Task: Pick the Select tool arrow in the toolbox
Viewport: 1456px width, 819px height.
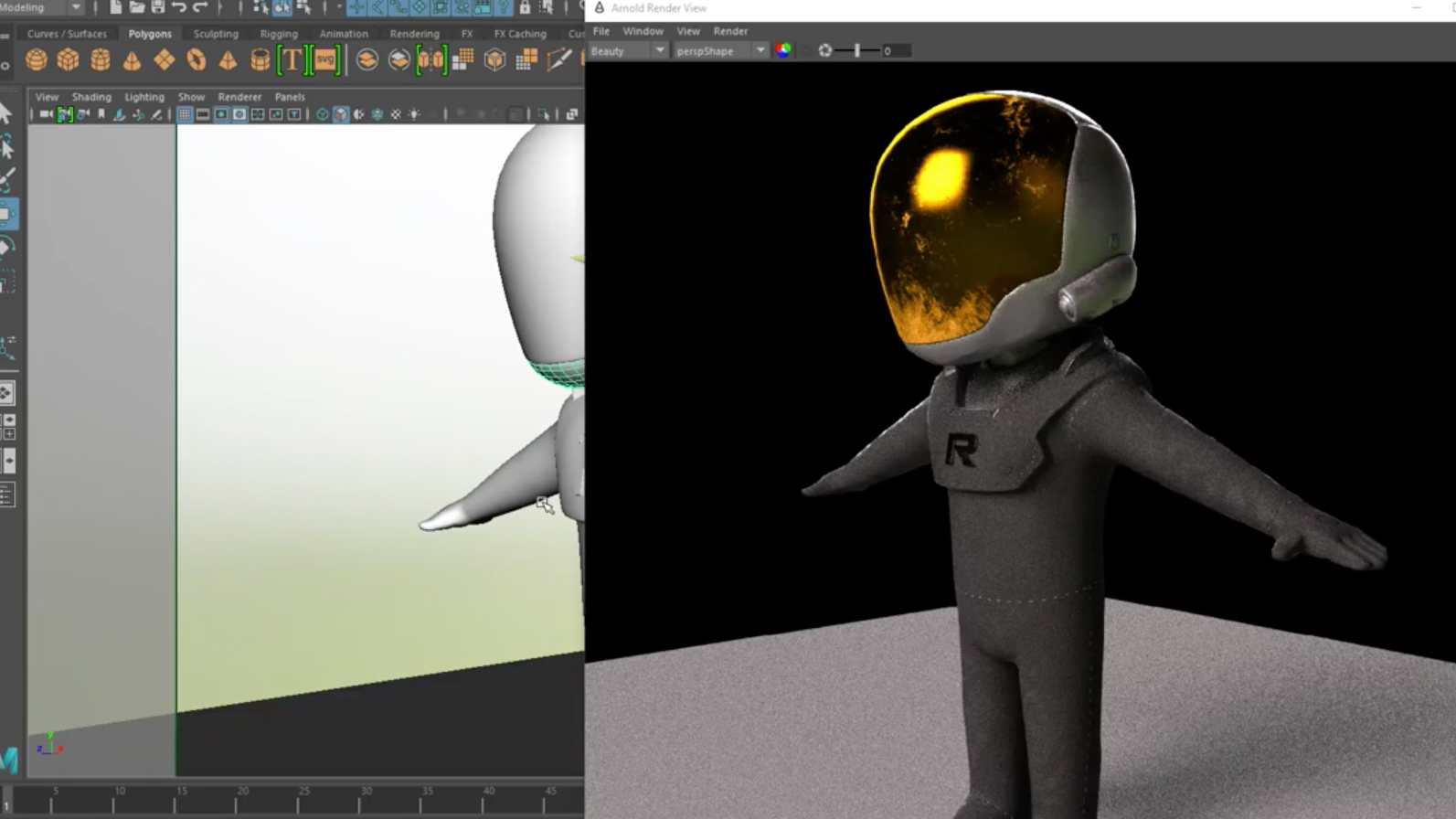Action: coord(6,113)
